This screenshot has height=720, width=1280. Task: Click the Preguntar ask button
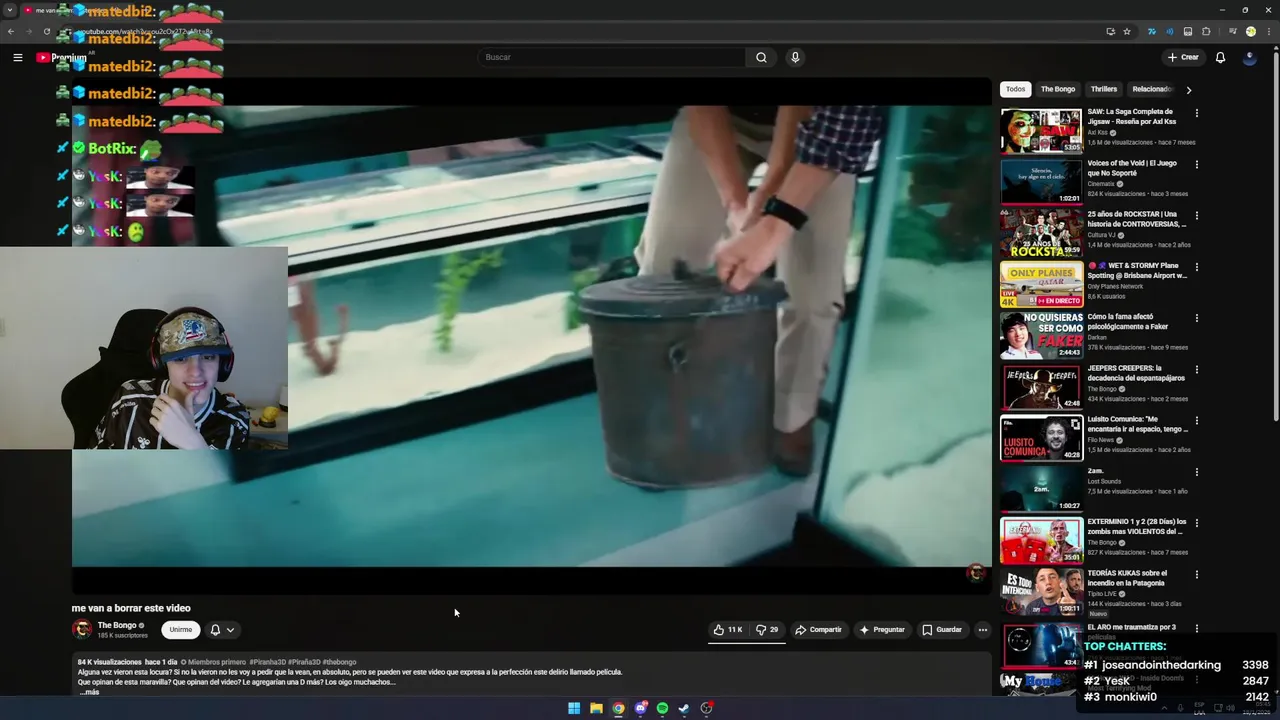(x=881, y=630)
